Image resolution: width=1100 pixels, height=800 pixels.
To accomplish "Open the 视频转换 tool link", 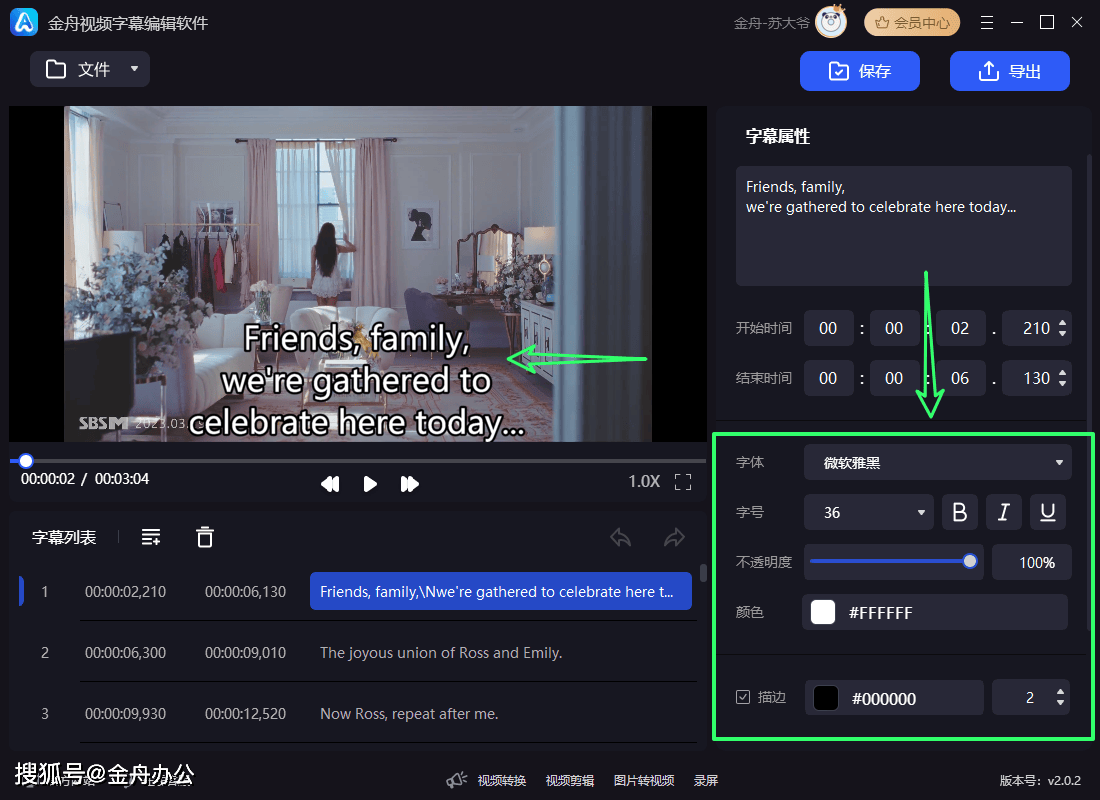I will [x=502, y=780].
